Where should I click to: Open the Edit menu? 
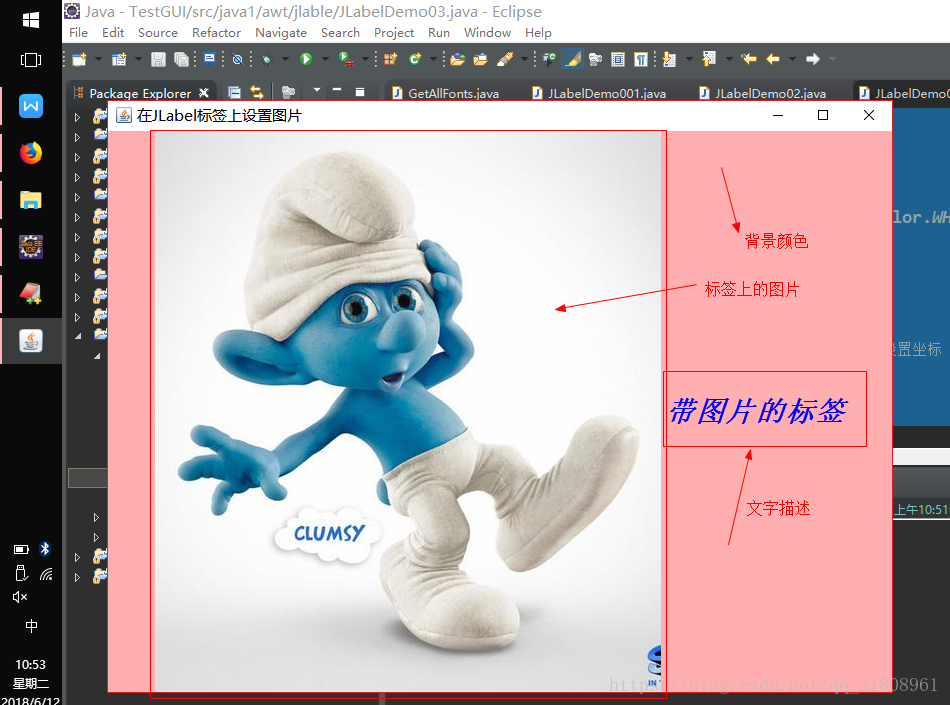(113, 33)
